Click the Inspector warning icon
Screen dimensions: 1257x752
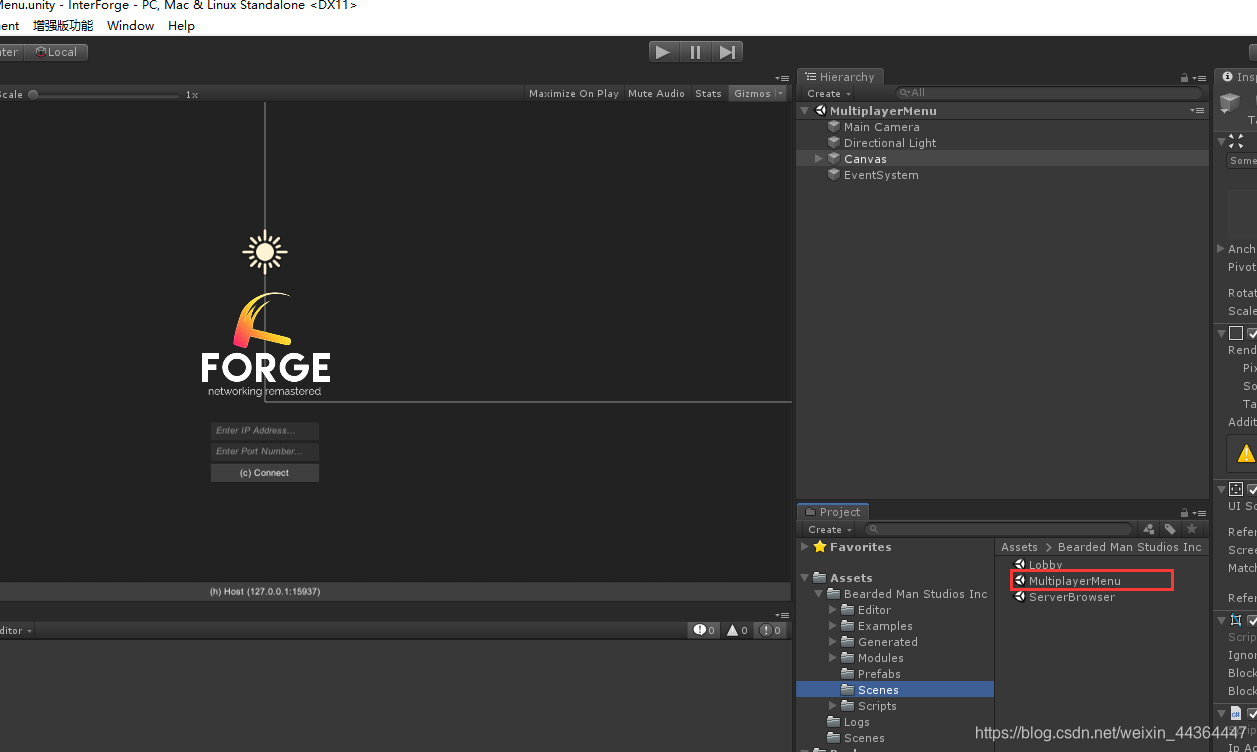click(x=1246, y=453)
